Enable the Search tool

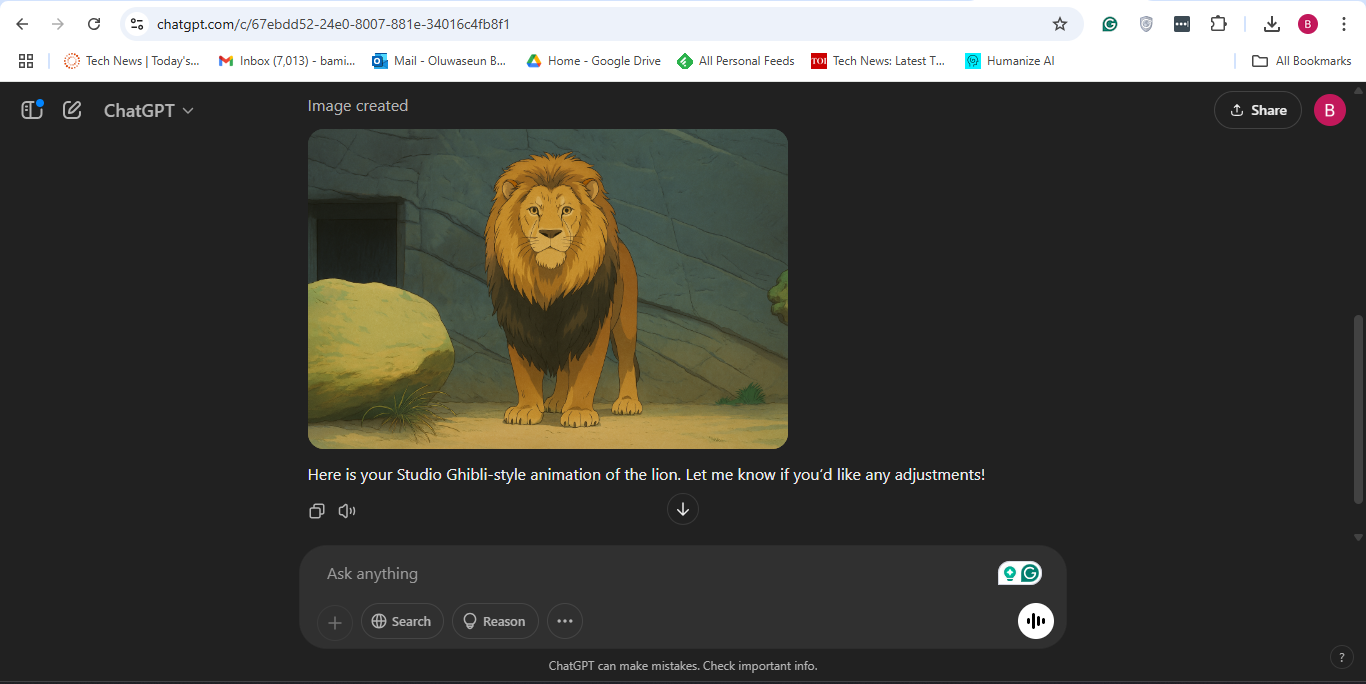click(x=402, y=621)
